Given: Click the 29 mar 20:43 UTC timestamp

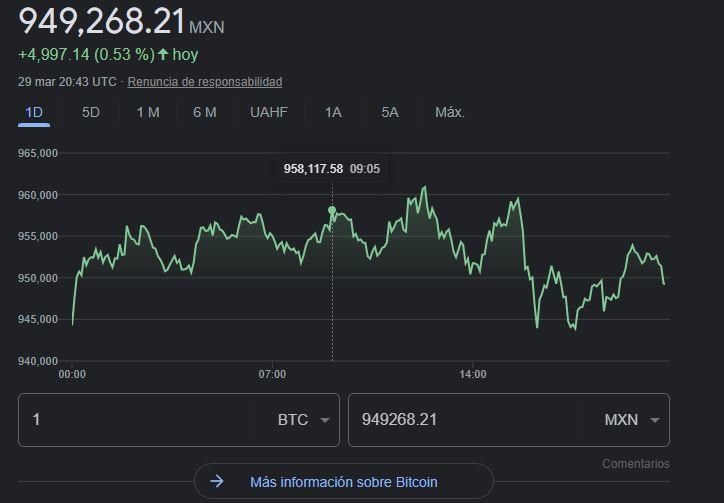Looking at the screenshot, I should pyautogui.click(x=67, y=82).
